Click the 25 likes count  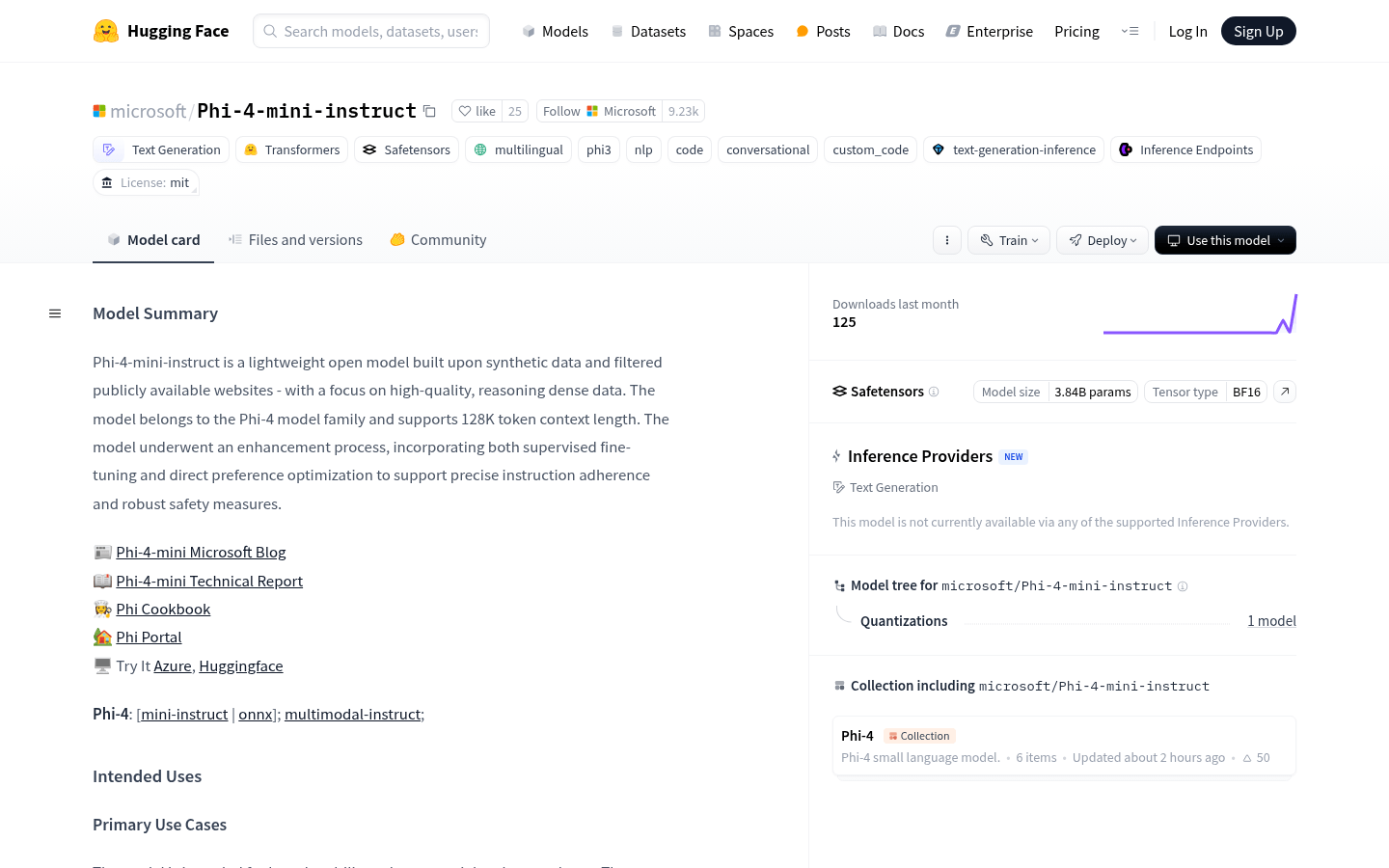(515, 111)
